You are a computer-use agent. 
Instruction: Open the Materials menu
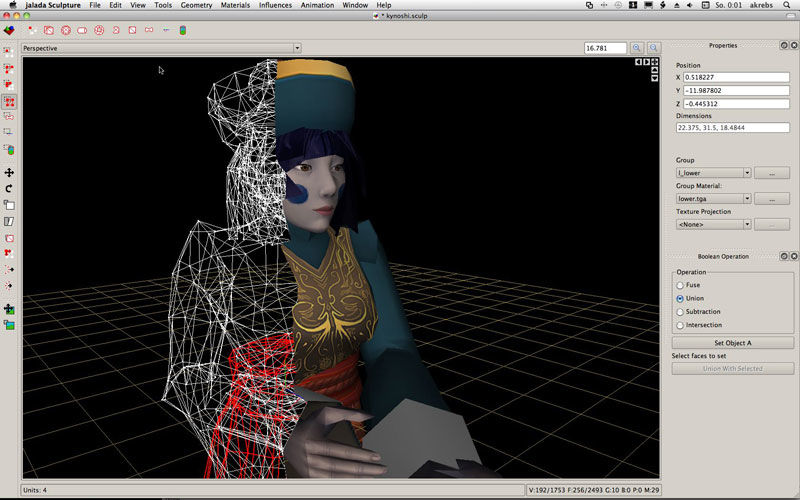coord(235,5)
